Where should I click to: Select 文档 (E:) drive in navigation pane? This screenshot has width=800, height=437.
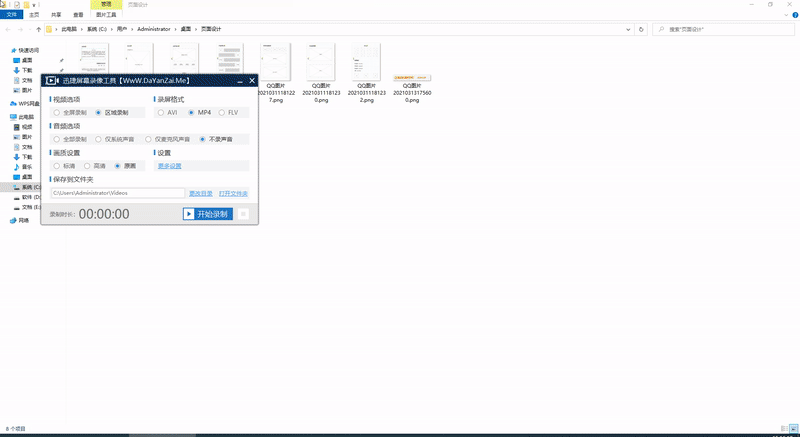pos(28,208)
